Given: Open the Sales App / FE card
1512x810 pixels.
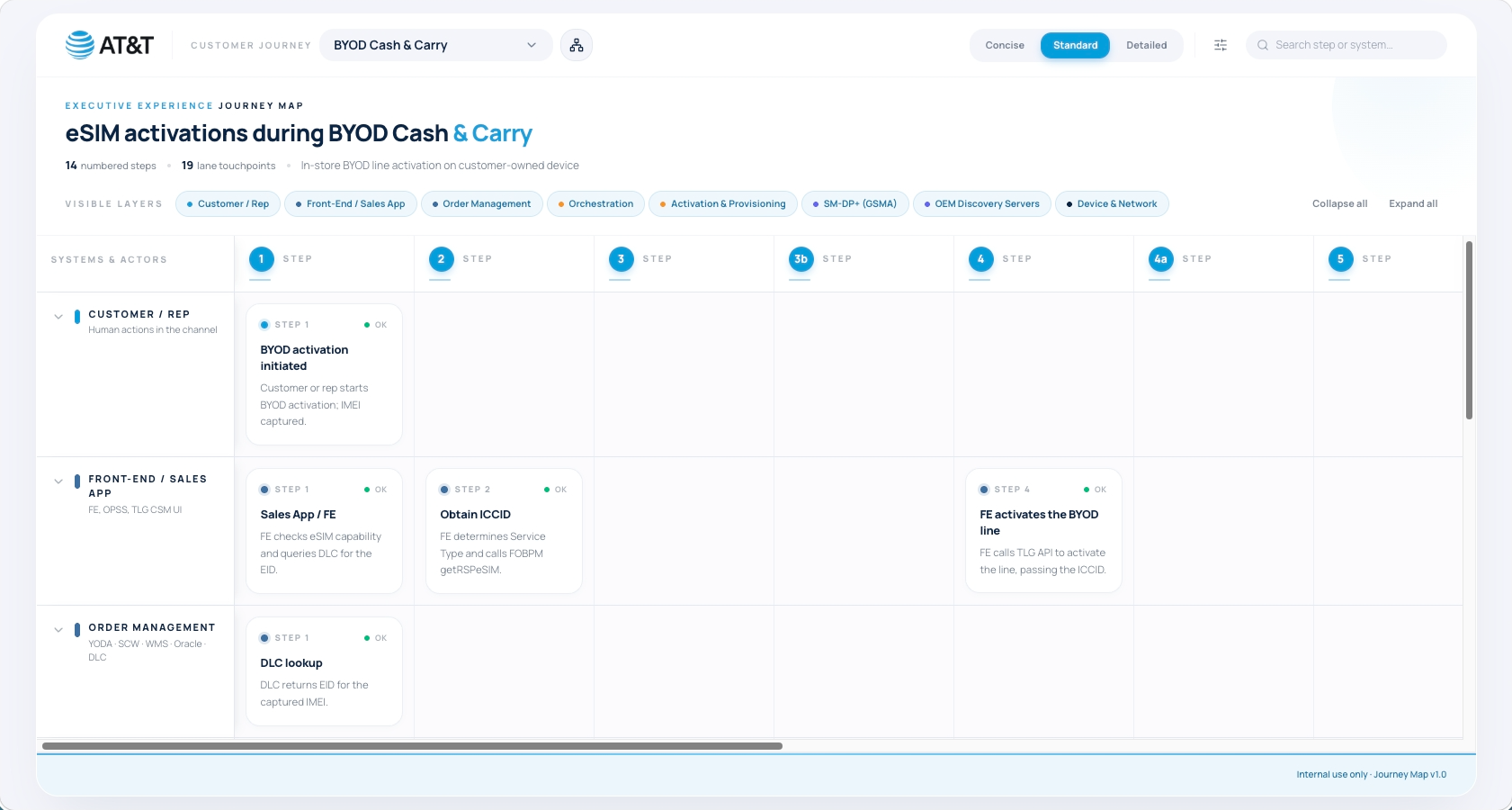Looking at the screenshot, I should click(324, 531).
